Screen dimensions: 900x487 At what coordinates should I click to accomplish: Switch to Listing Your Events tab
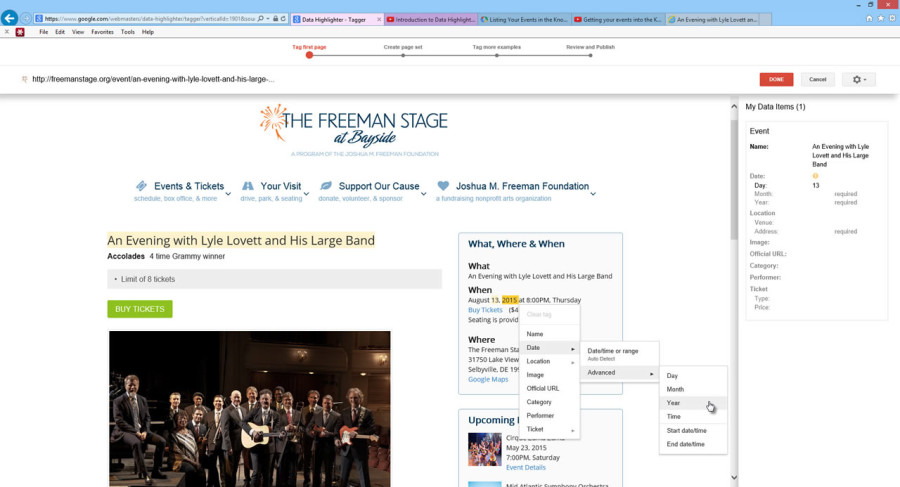pyautogui.click(x=524, y=20)
